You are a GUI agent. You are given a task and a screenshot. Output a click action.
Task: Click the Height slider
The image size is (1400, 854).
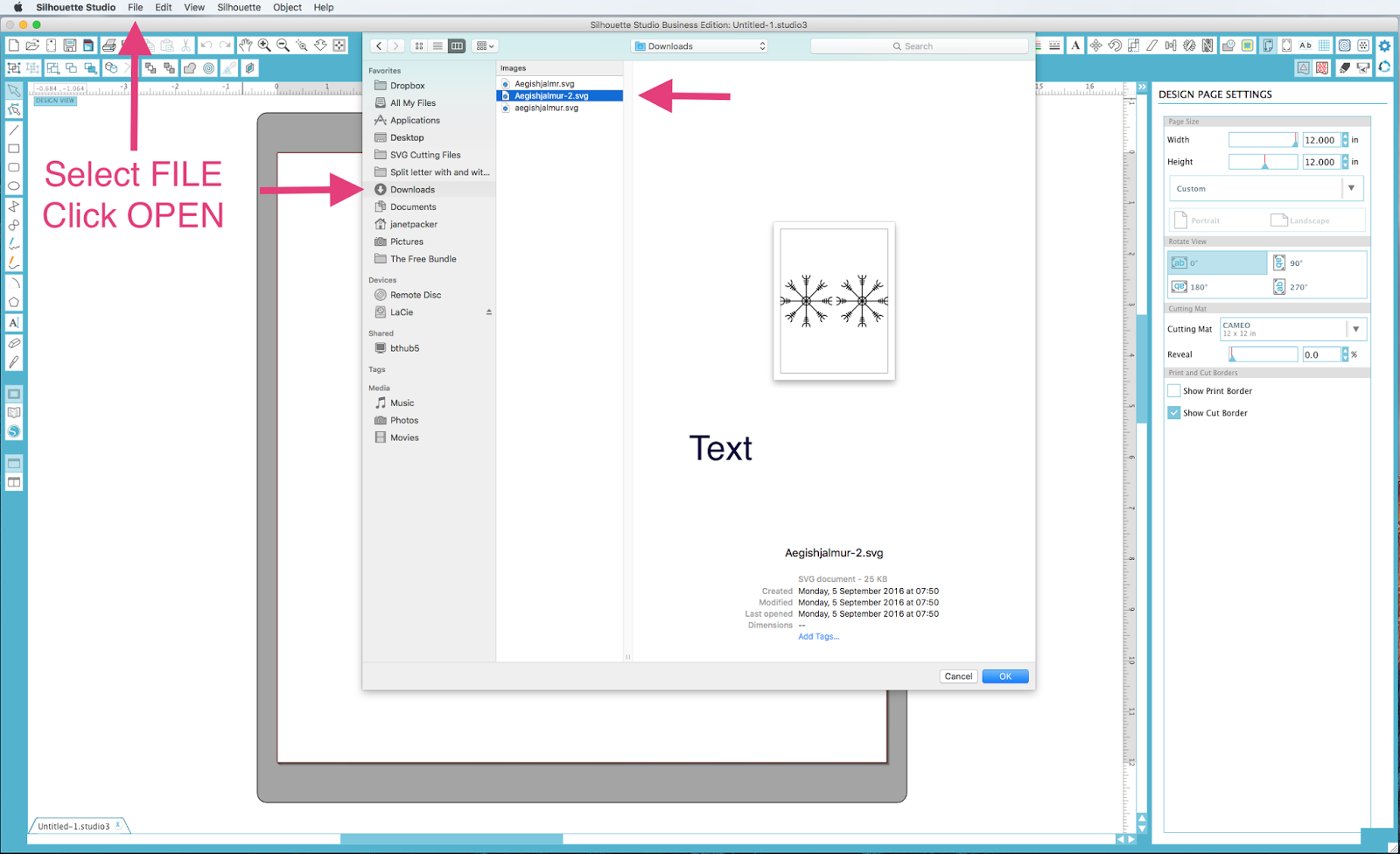(1263, 162)
